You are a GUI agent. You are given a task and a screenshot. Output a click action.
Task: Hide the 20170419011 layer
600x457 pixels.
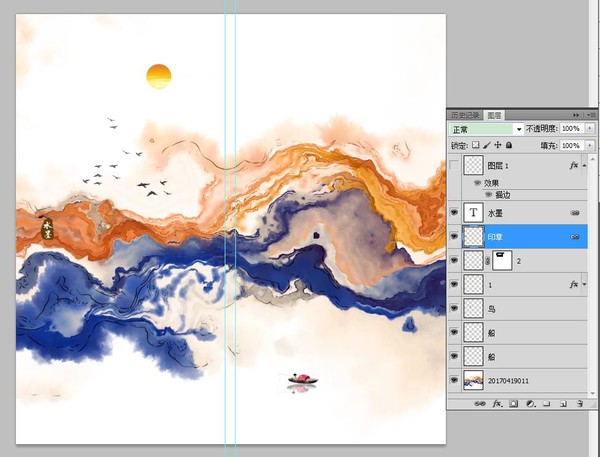point(454,380)
